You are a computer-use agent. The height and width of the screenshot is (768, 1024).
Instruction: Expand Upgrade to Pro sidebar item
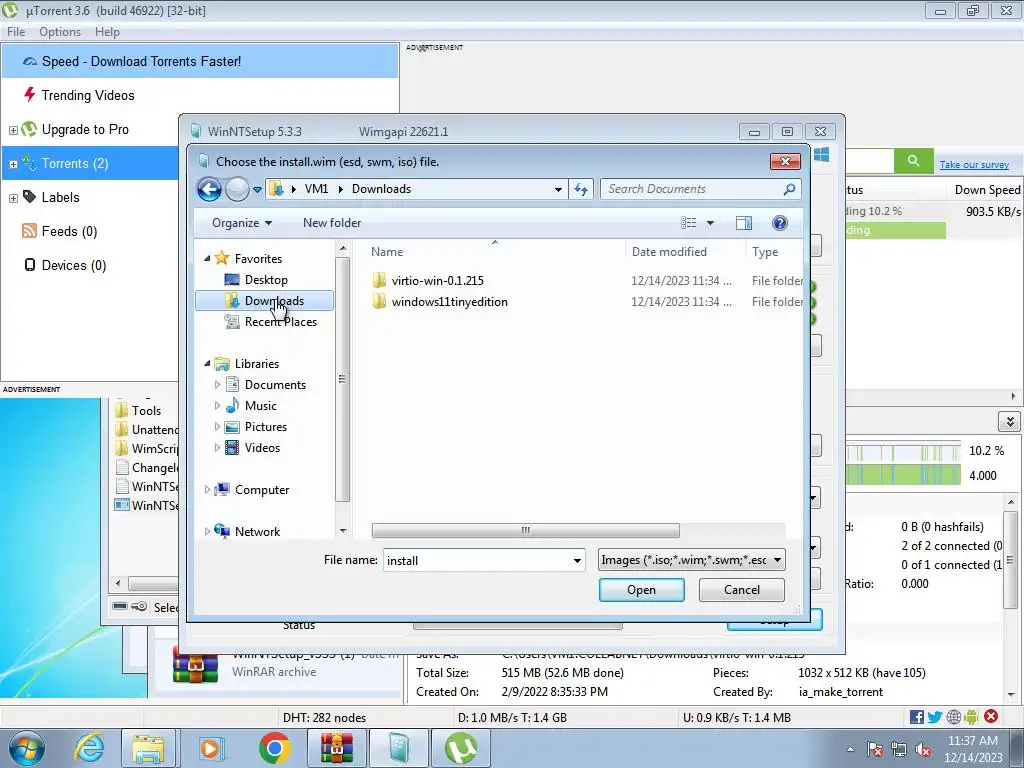(x=13, y=130)
